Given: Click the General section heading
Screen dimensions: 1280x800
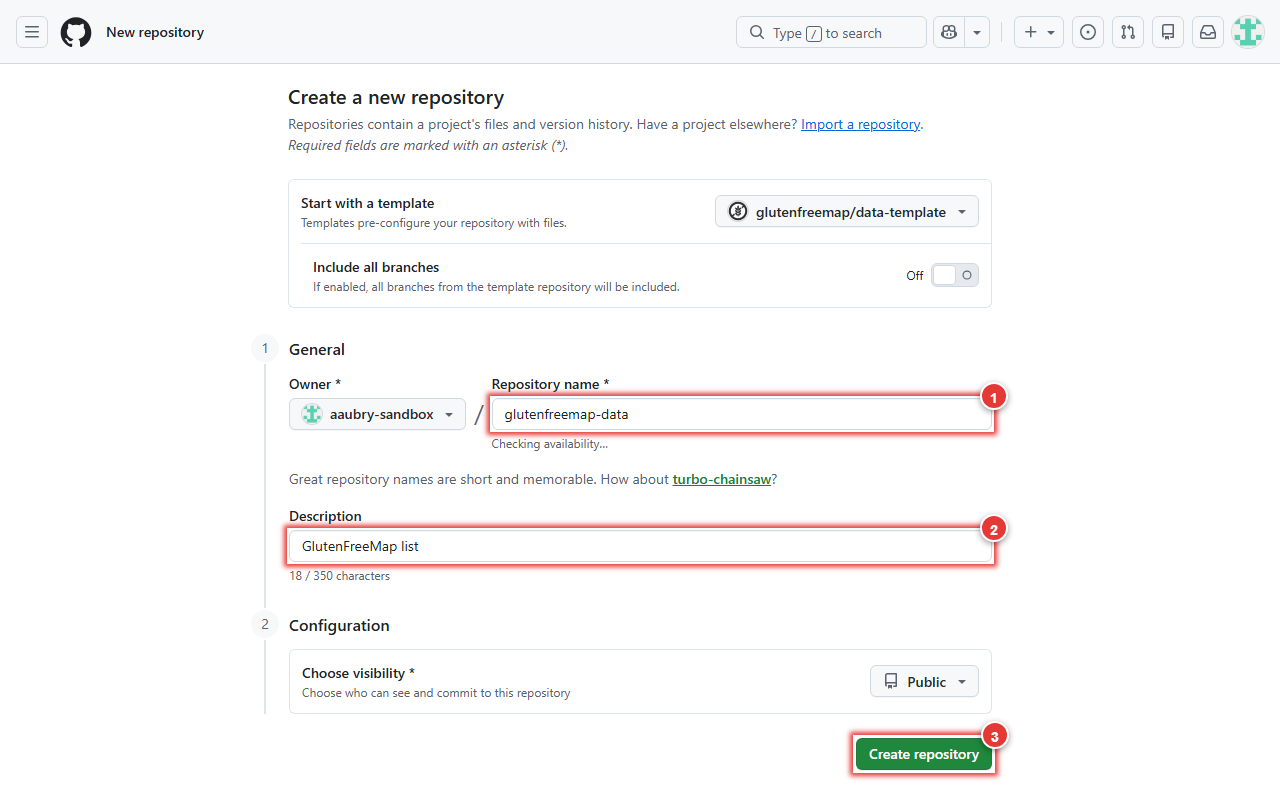Looking at the screenshot, I should [317, 350].
